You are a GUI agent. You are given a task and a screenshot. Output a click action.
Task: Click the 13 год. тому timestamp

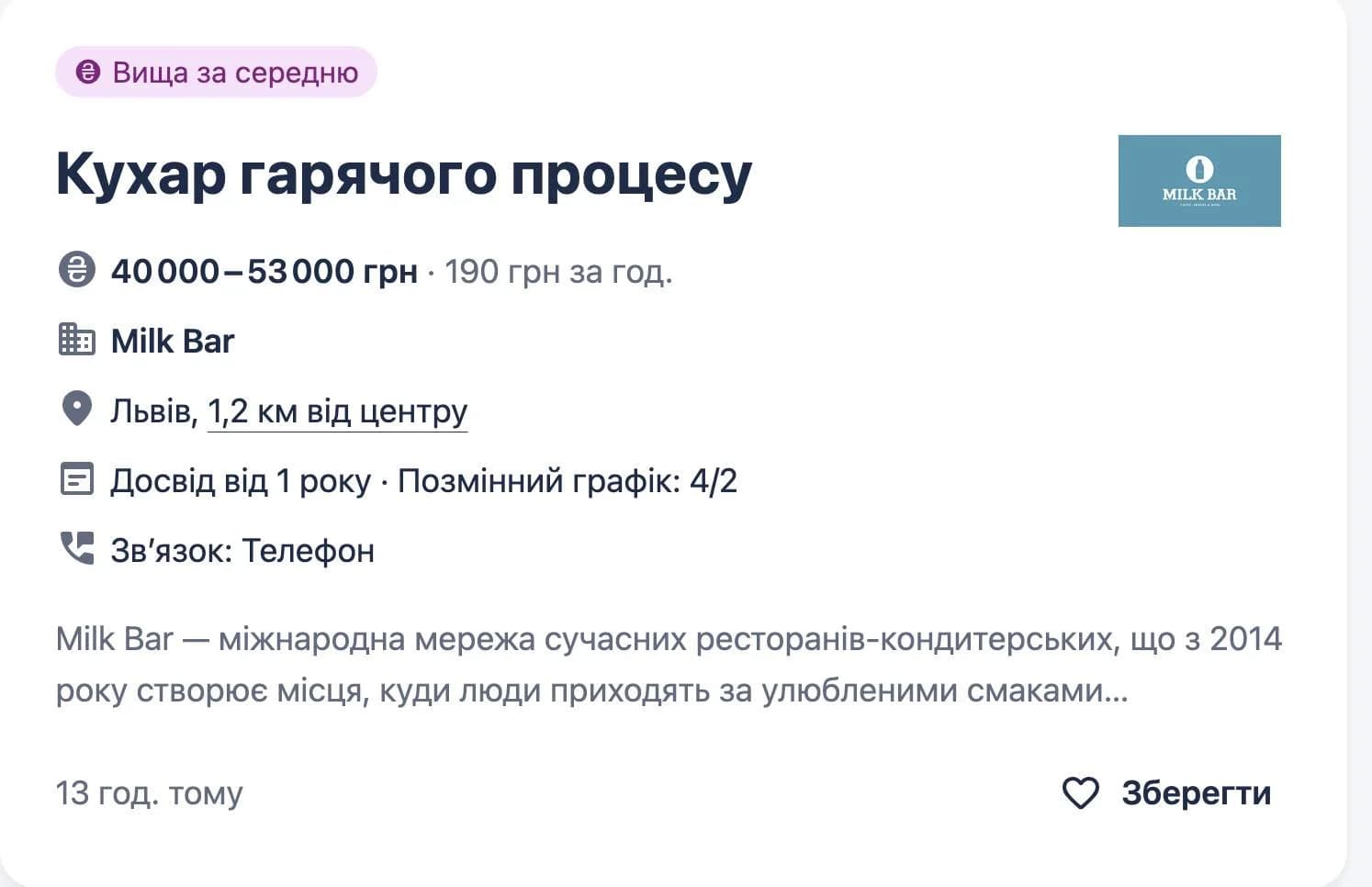pyautogui.click(x=149, y=793)
